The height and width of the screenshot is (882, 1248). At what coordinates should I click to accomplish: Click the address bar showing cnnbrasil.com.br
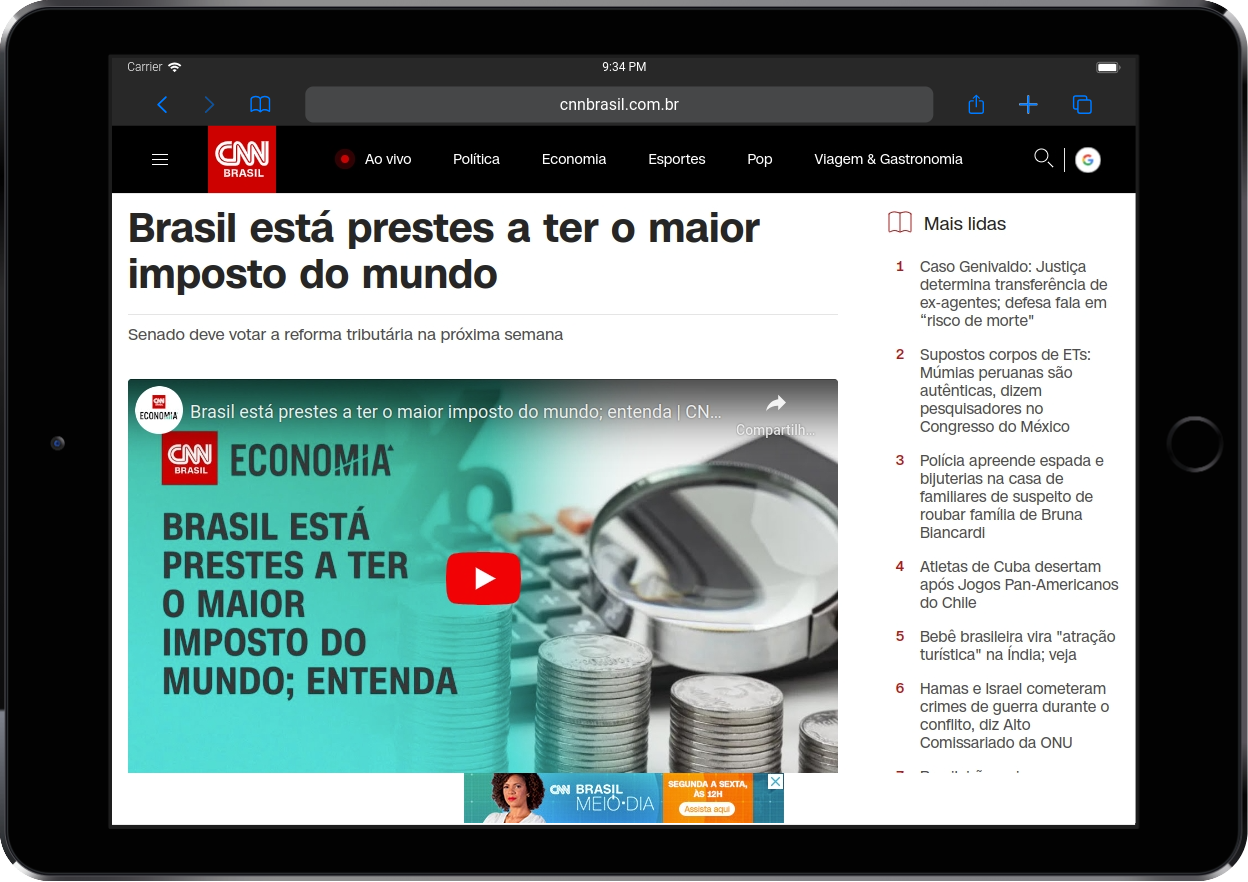(618, 104)
